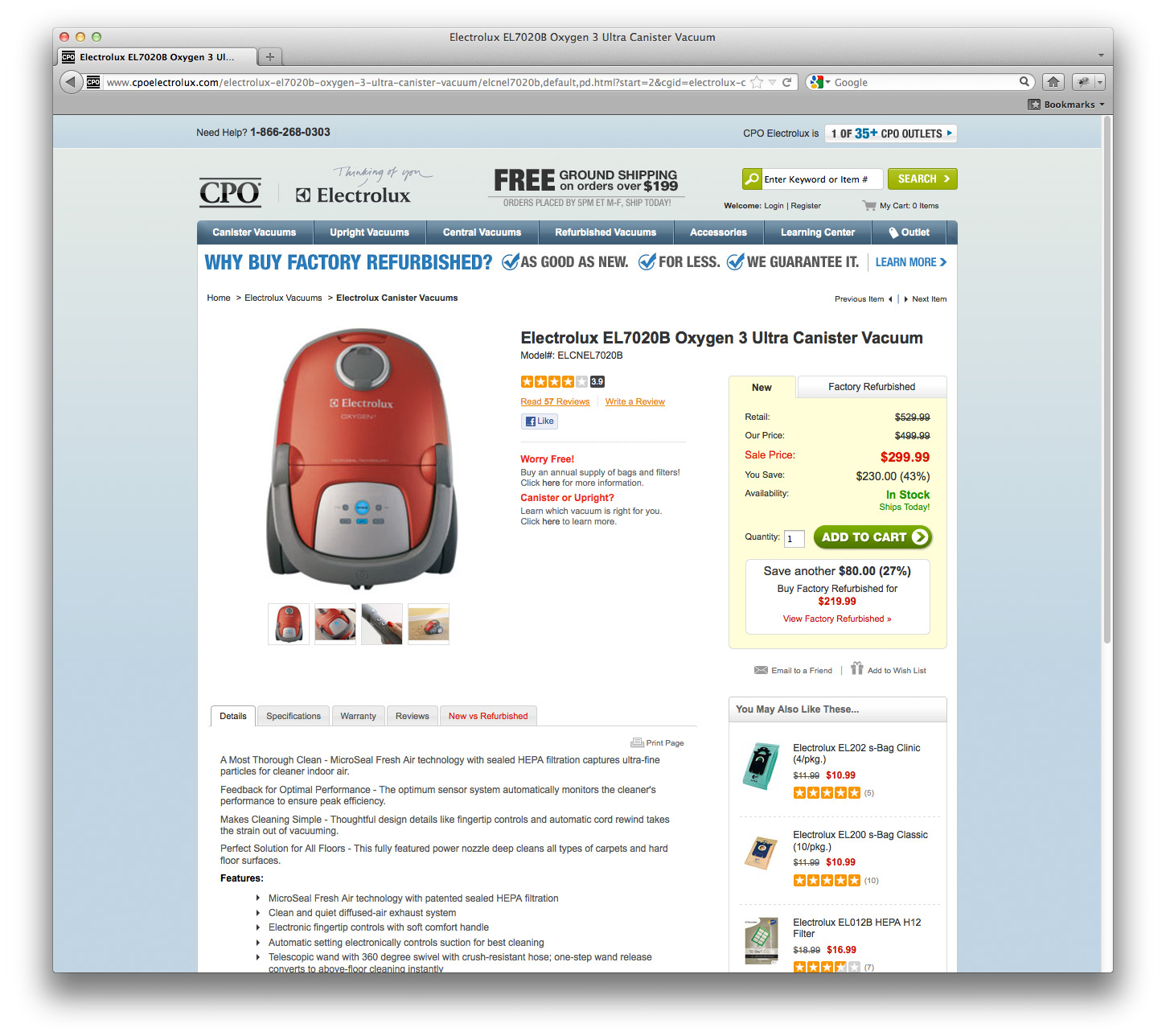This screenshot has width=1166, height=1036.
Task: Click the browser back arrow button
Action: coord(71,82)
